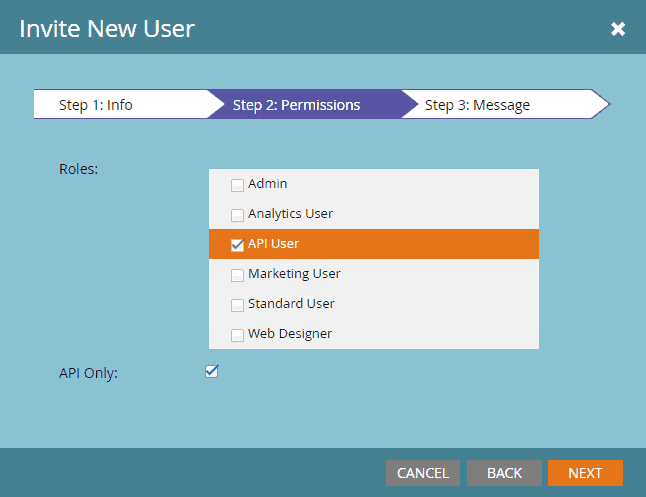Viewport: 646px width, 497px height.
Task: Check the Standard User role checkbox
Action: click(x=237, y=305)
